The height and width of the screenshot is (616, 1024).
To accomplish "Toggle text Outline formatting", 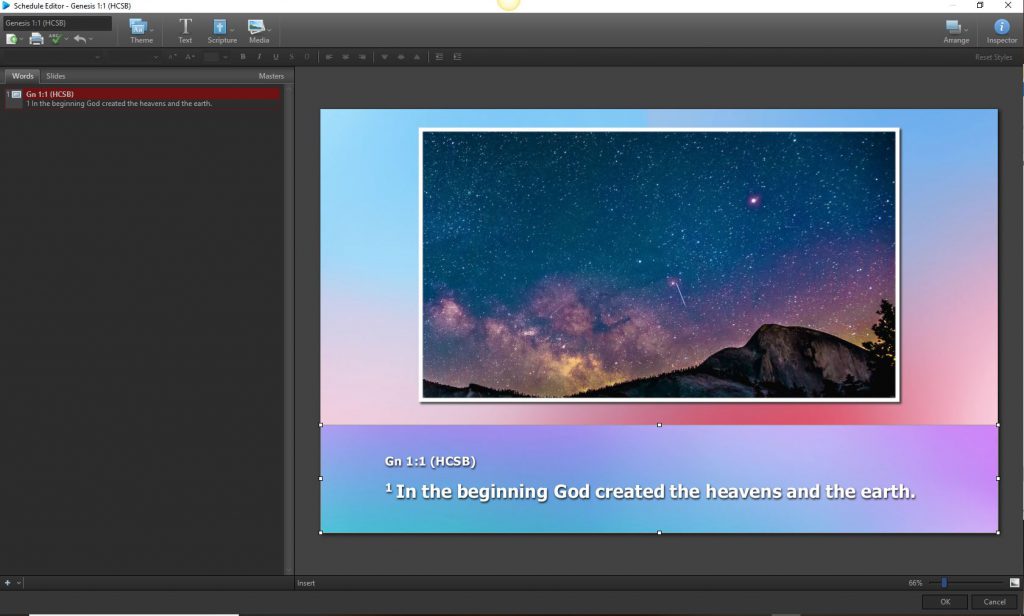I will coord(307,57).
